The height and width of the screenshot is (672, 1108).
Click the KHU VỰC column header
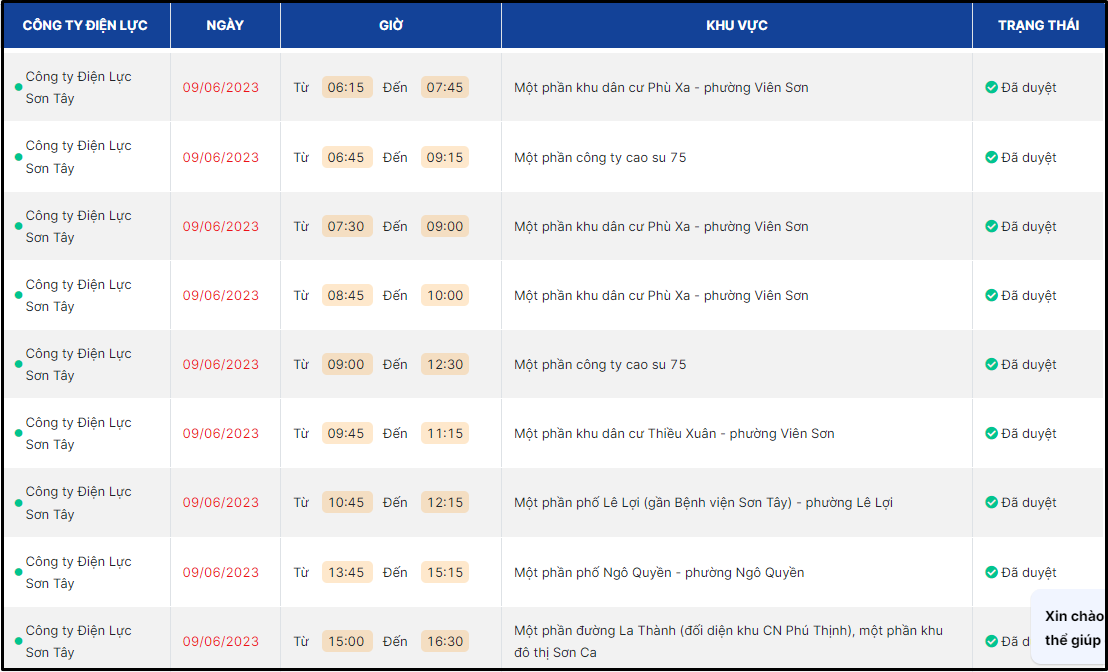pos(736,25)
